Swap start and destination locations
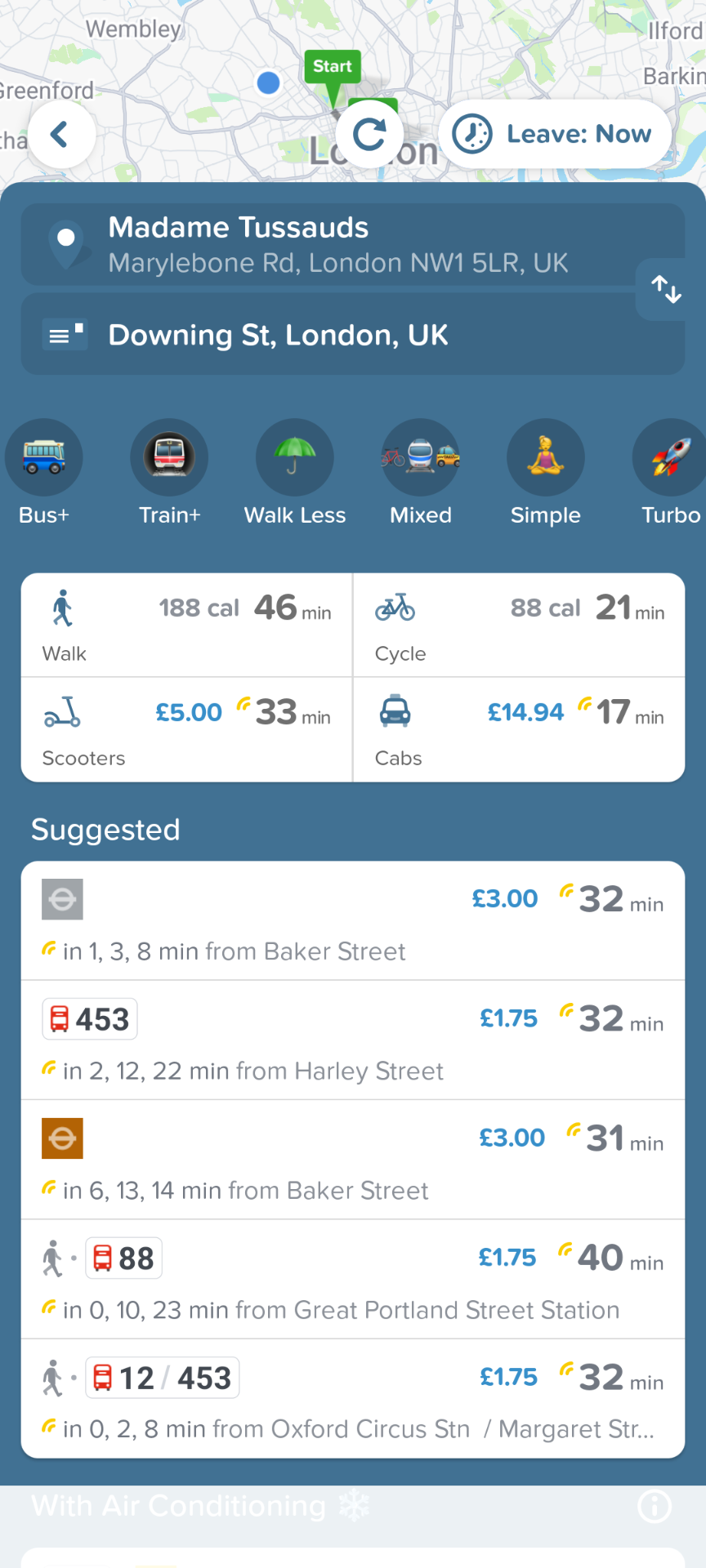The height and width of the screenshot is (1568, 706). point(667,289)
